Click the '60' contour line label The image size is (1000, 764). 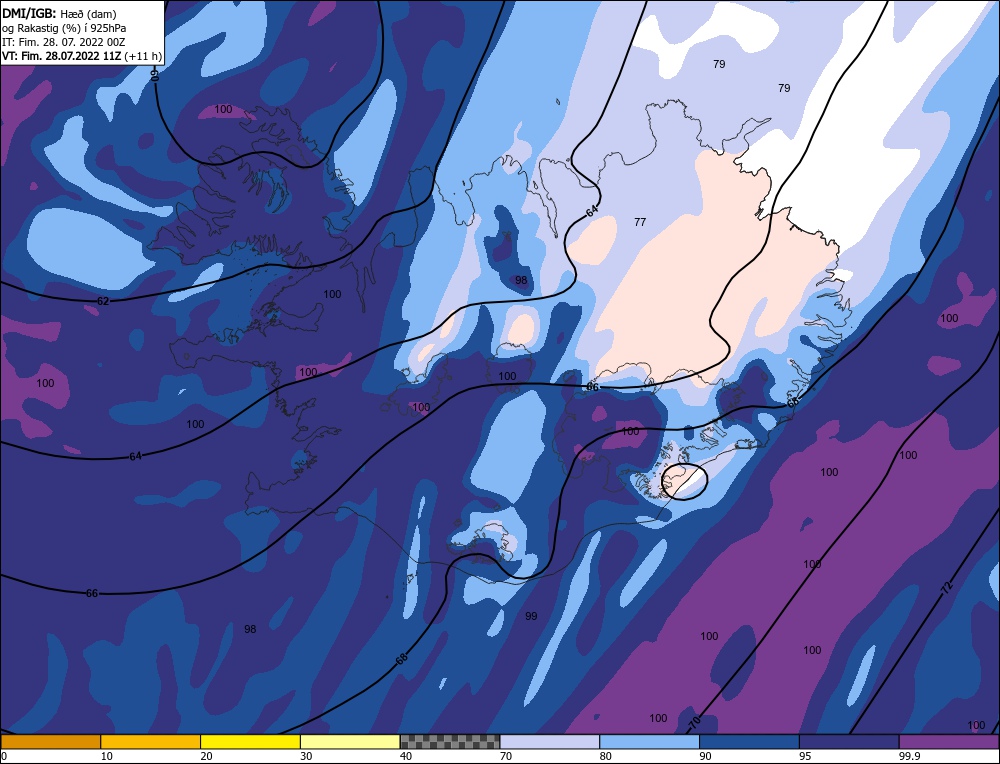click(154, 75)
